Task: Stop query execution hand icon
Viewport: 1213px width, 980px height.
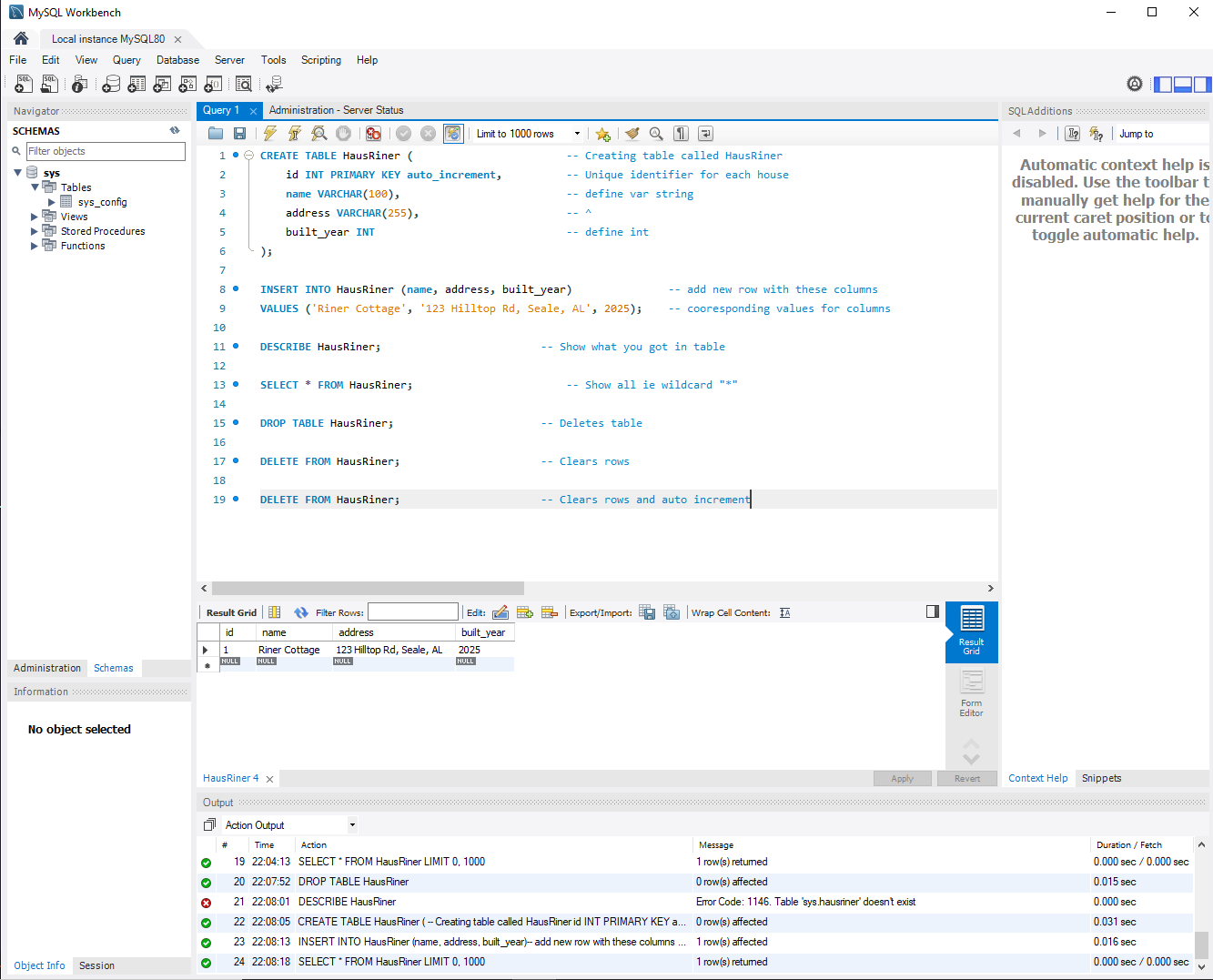Action: tap(343, 134)
